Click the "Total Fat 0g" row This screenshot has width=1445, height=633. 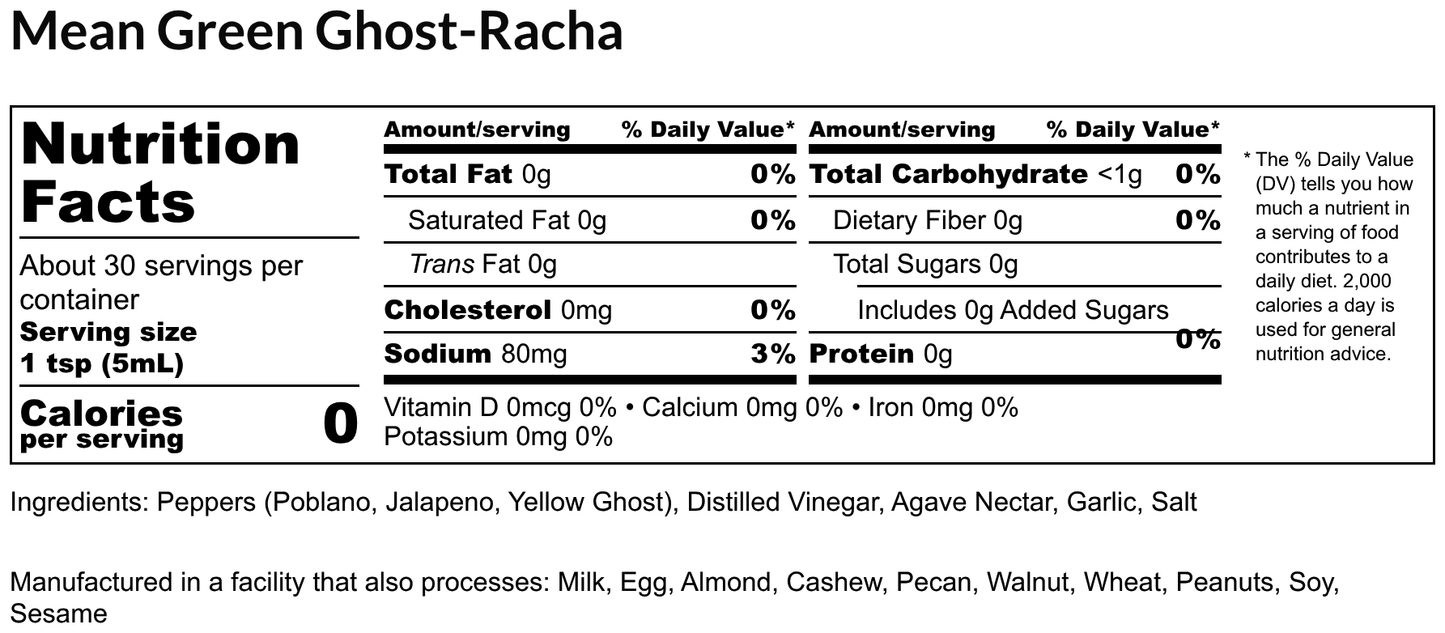click(x=467, y=175)
